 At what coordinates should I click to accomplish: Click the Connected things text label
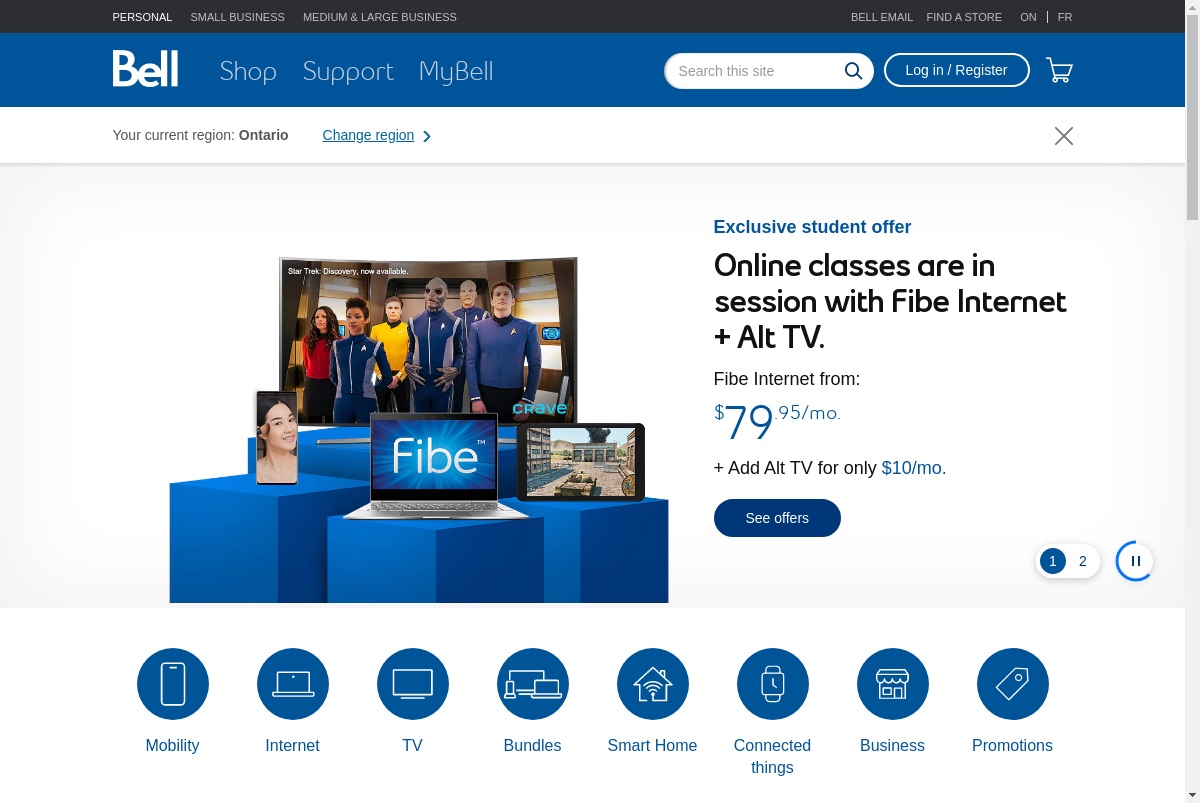(x=772, y=756)
